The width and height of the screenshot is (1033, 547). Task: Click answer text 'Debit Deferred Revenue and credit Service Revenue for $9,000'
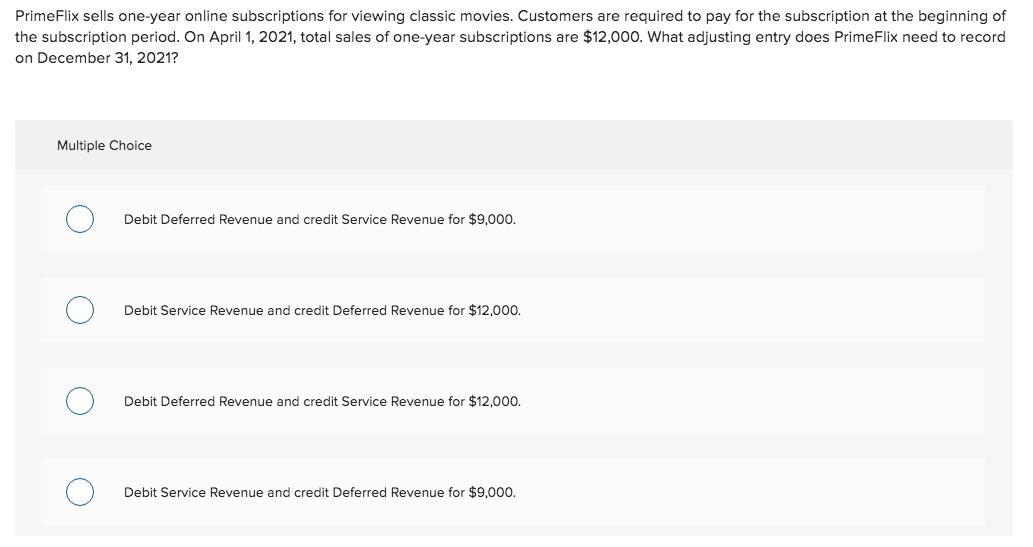tap(319, 219)
